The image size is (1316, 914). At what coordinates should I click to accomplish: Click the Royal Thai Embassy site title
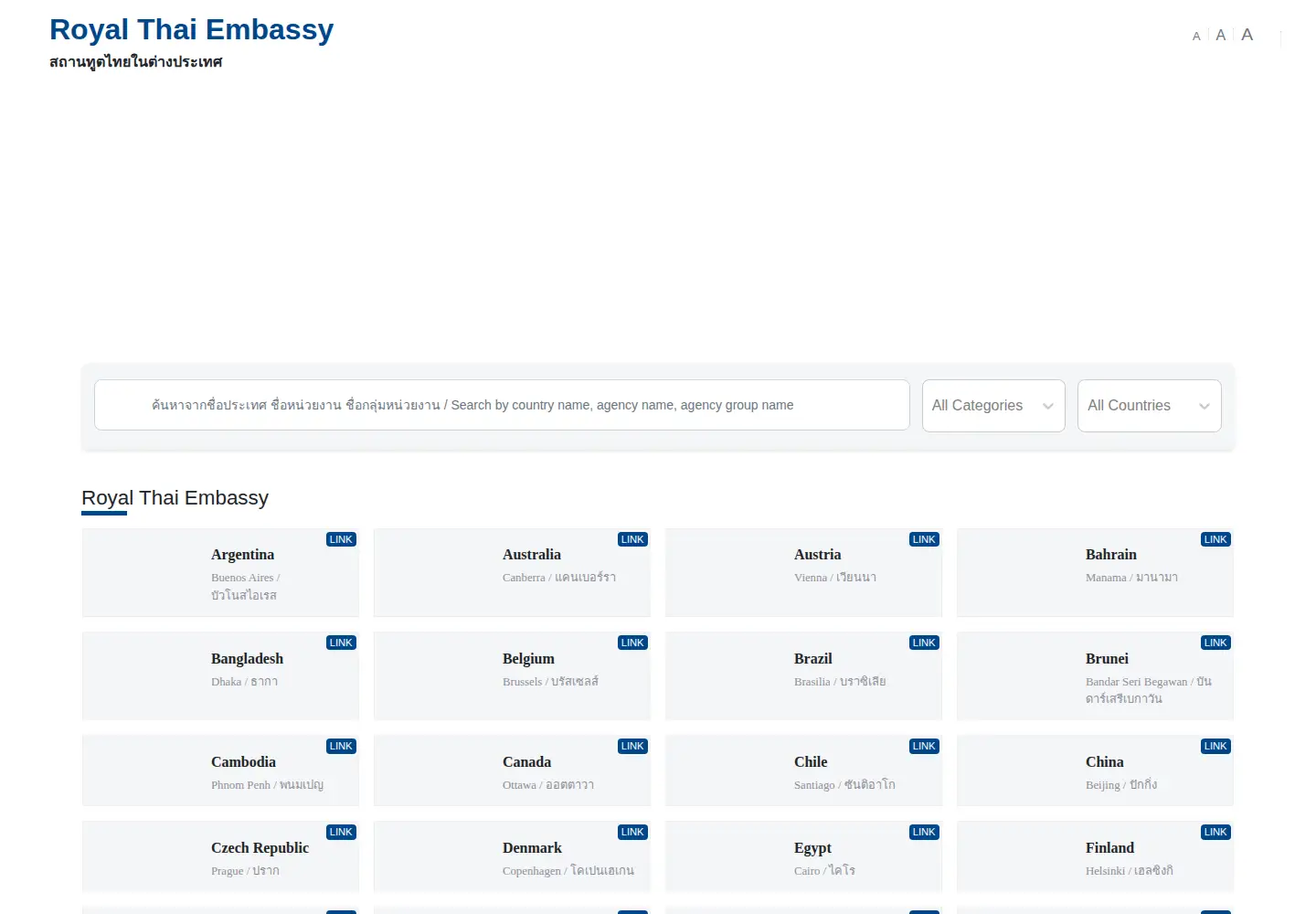(x=191, y=29)
